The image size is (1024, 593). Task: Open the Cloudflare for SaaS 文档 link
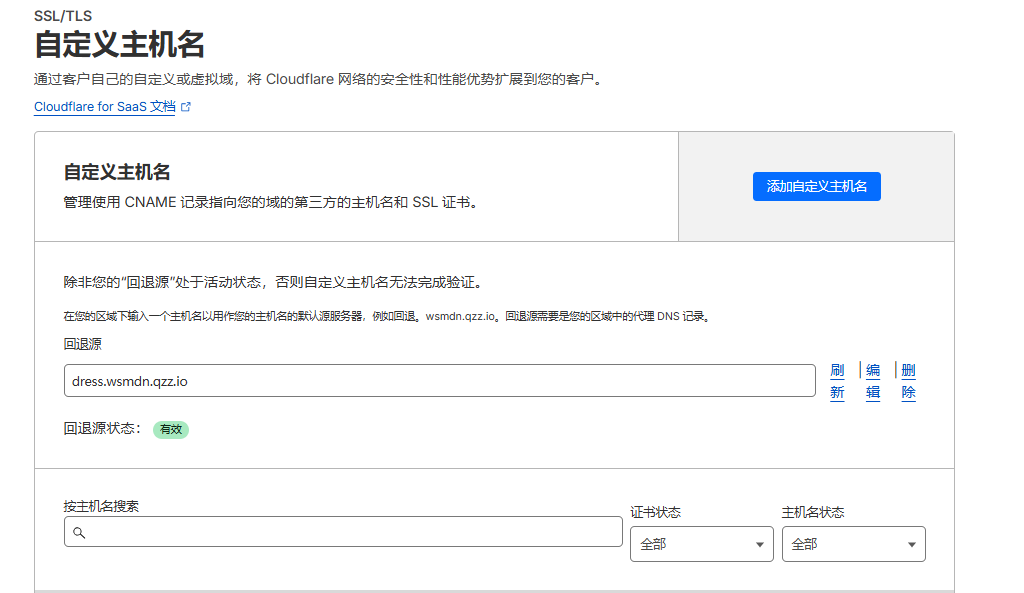tap(104, 107)
